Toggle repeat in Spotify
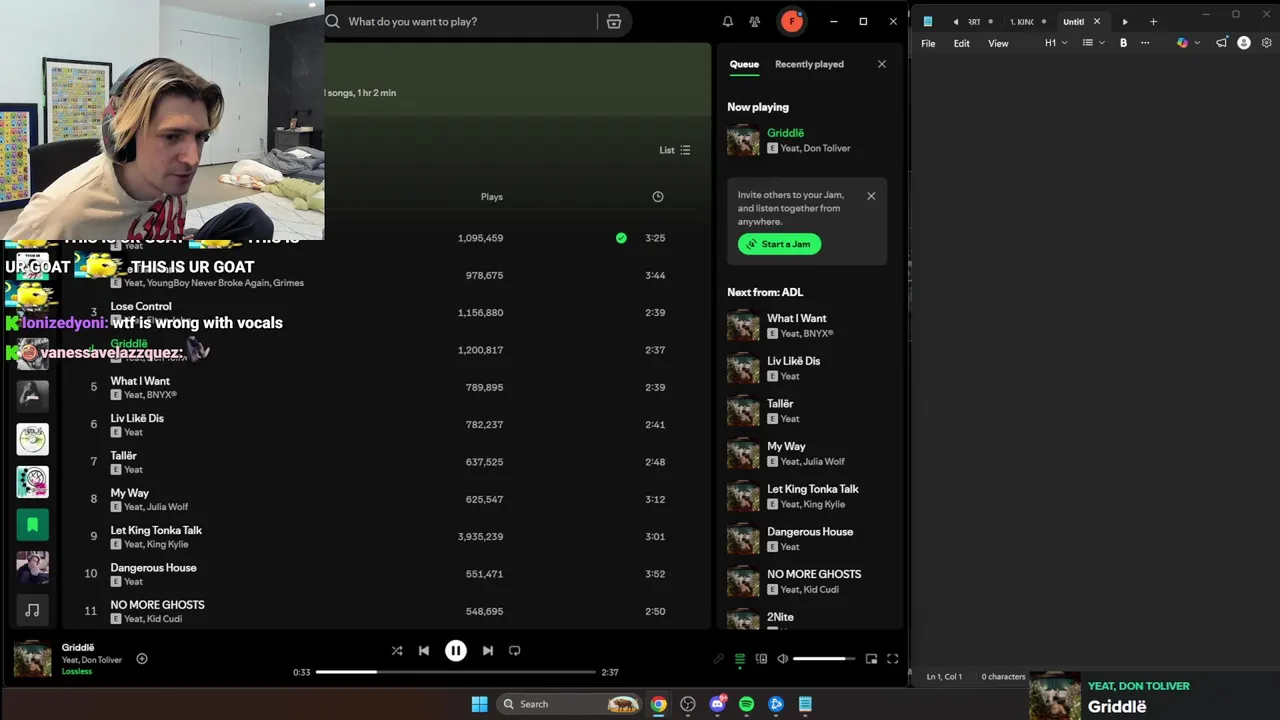Viewport: 1280px width, 720px height. tap(515, 650)
